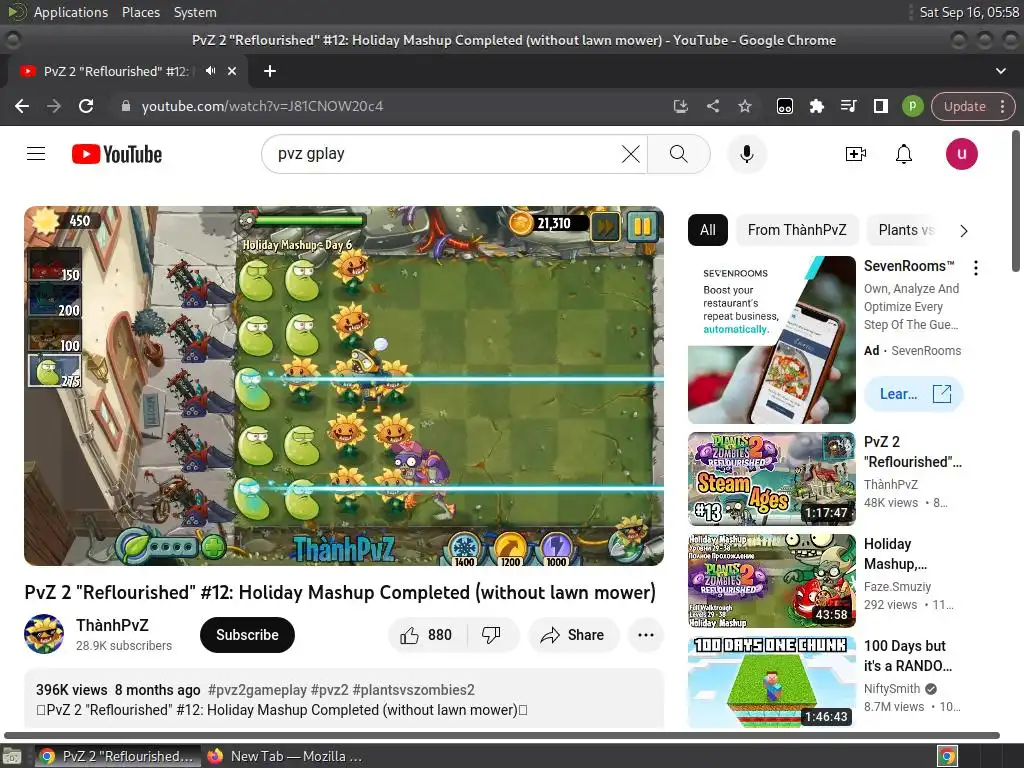Select the All filter chip
1024x768 pixels.
708,230
